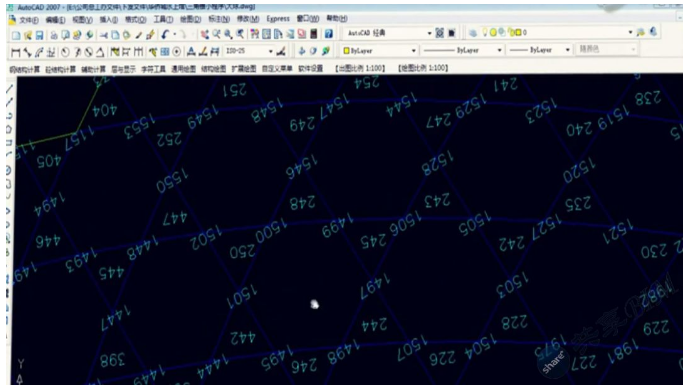Image resolution: width=690 pixels, height=391 pixels.
Task: Click the Open file icon
Action: 28,35
